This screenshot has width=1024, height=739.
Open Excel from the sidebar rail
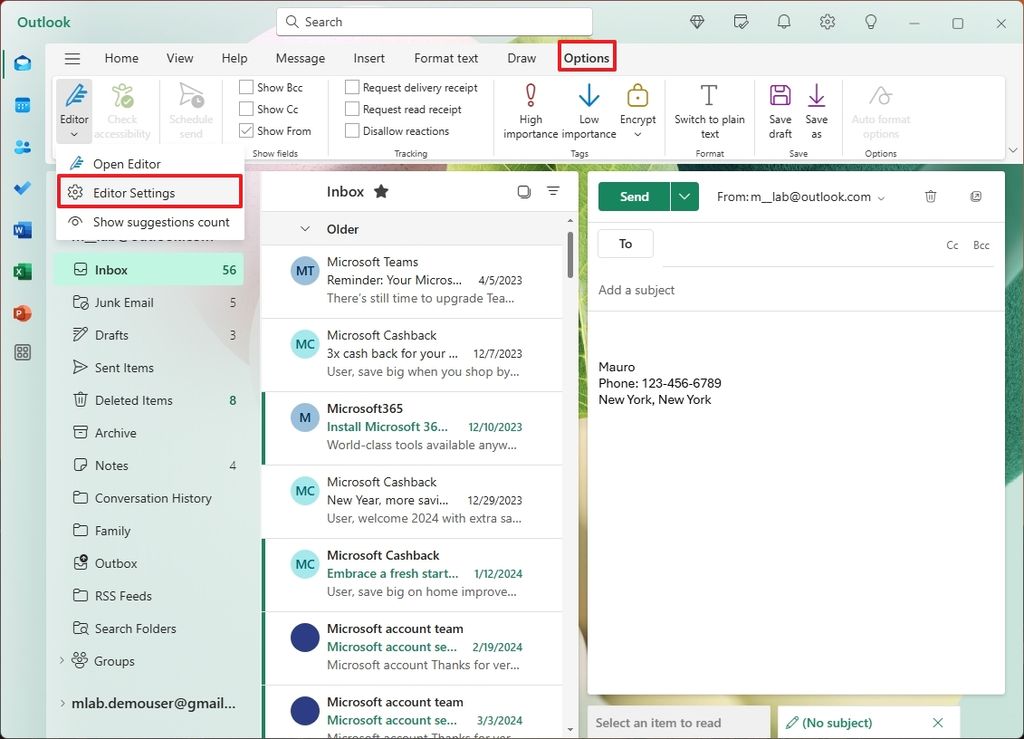click(22, 270)
